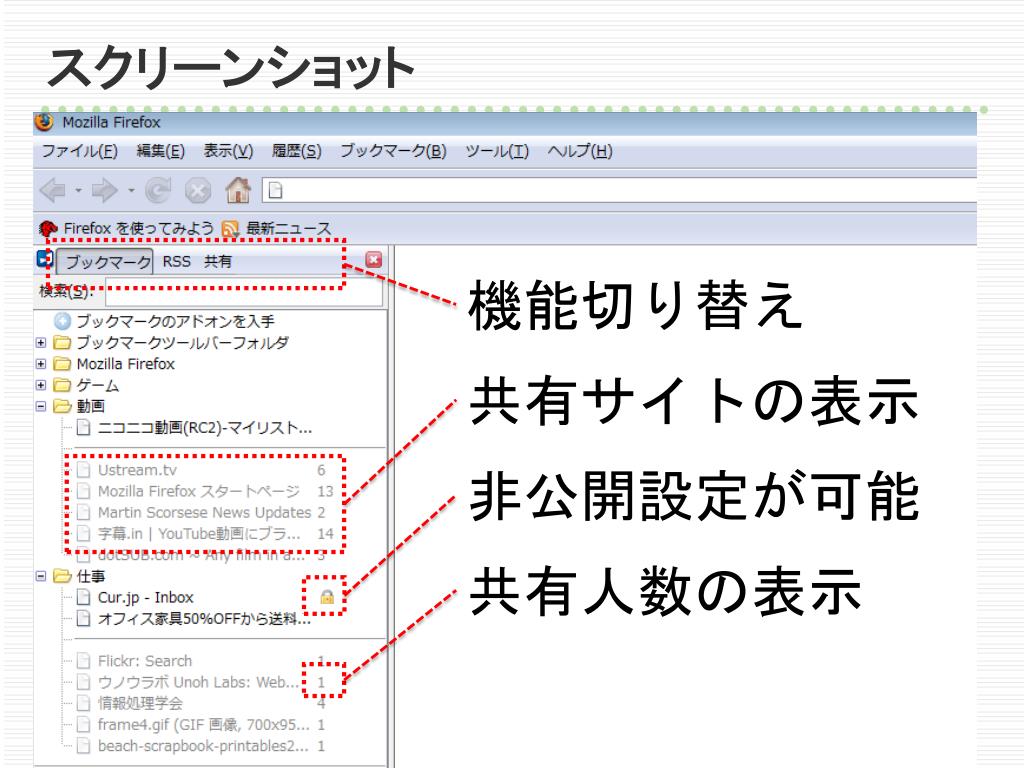Click the Back arrow navigation button

click(x=53, y=191)
